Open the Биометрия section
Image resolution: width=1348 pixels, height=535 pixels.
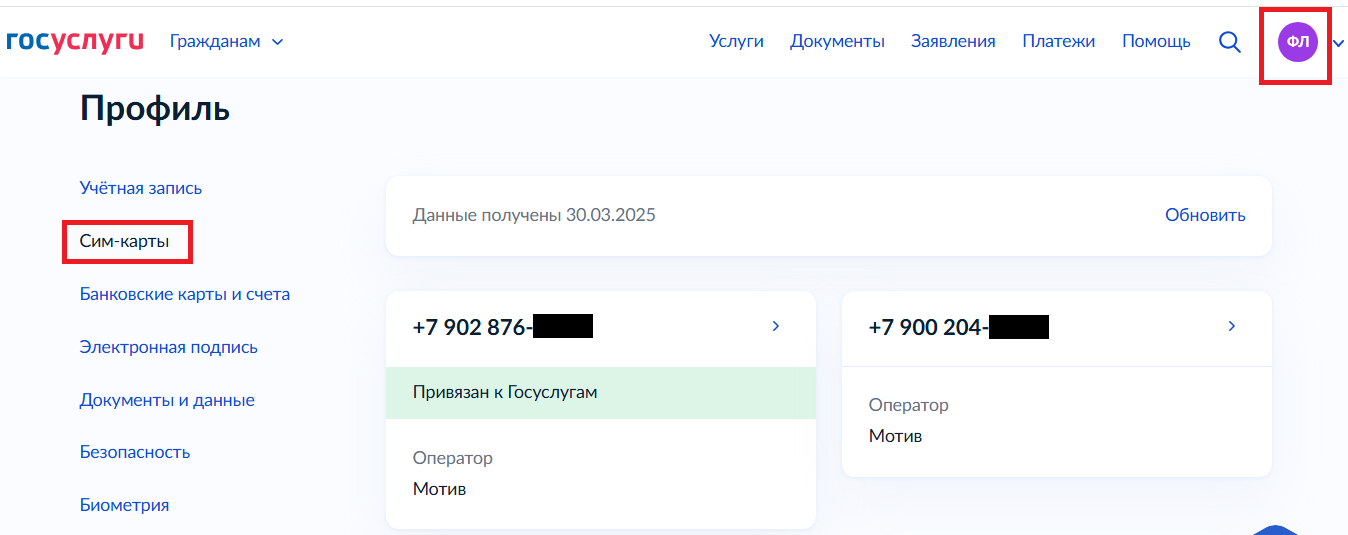coord(124,505)
